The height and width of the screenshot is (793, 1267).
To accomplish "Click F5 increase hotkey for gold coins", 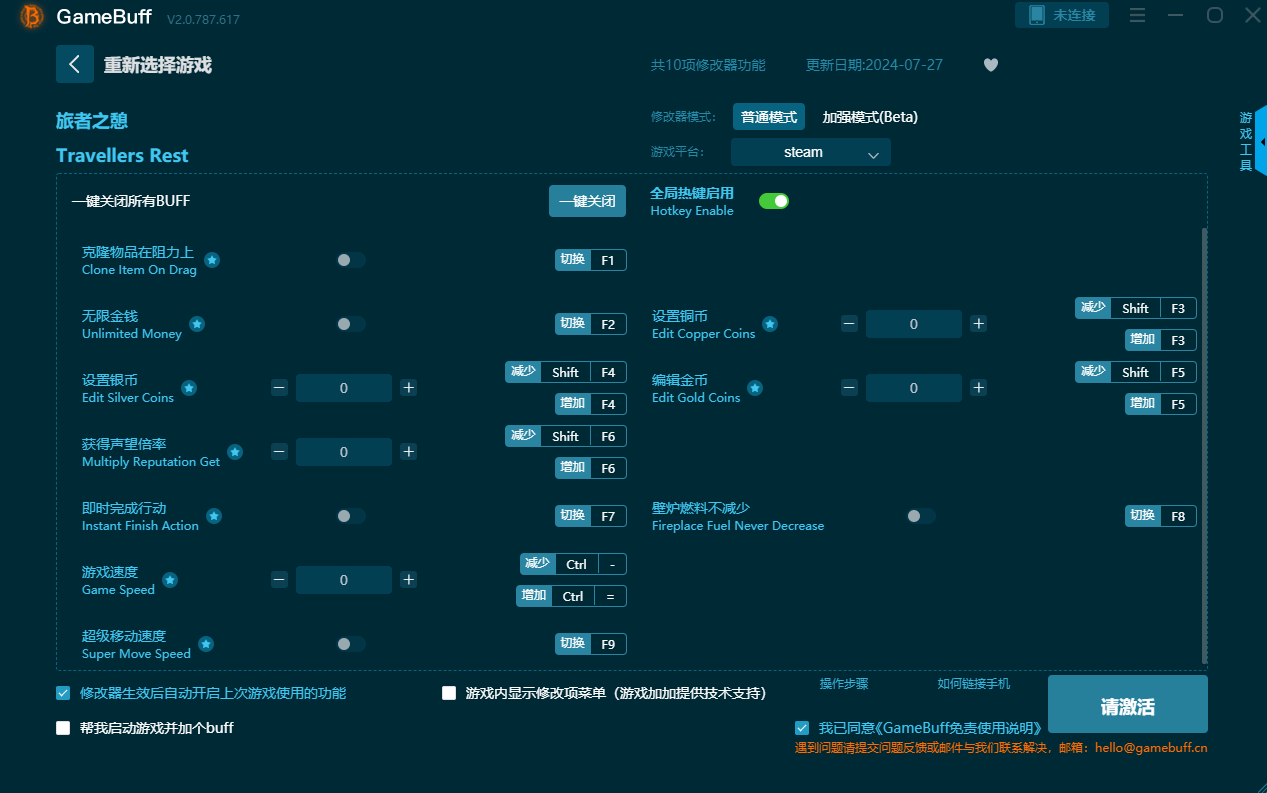I will 1161,404.
